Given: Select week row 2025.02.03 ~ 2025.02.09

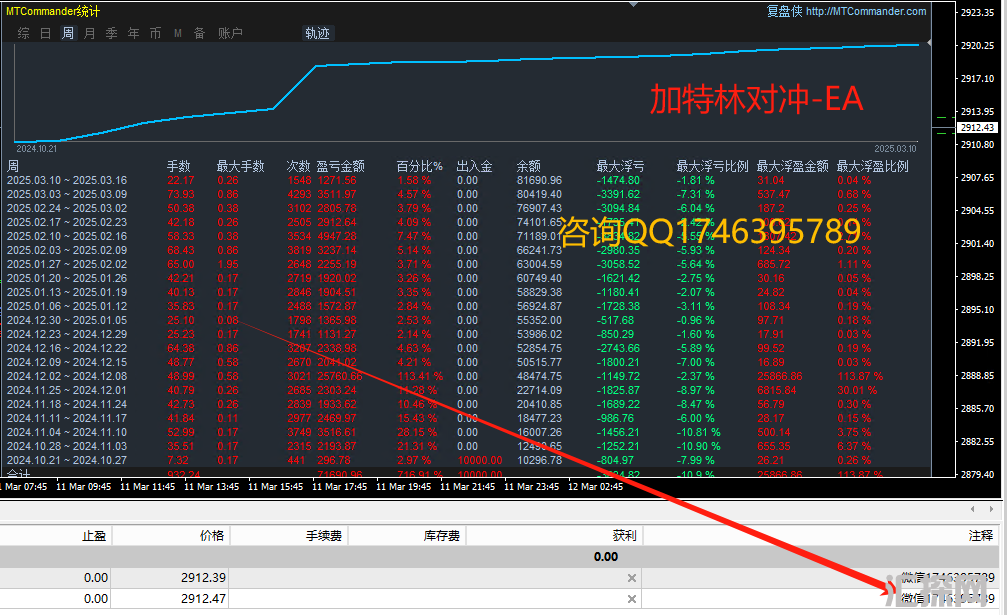Looking at the screenshot, I should coord(67,250).
